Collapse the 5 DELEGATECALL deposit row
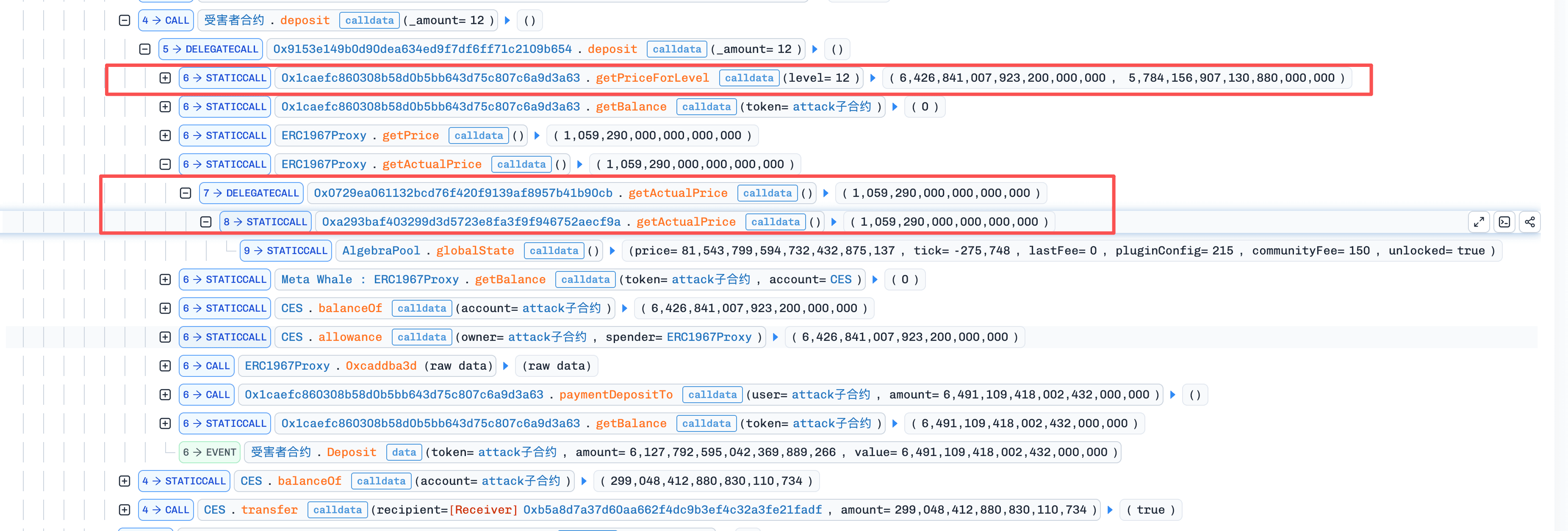The image size is (1568, 531). click(x=145, y=49)
